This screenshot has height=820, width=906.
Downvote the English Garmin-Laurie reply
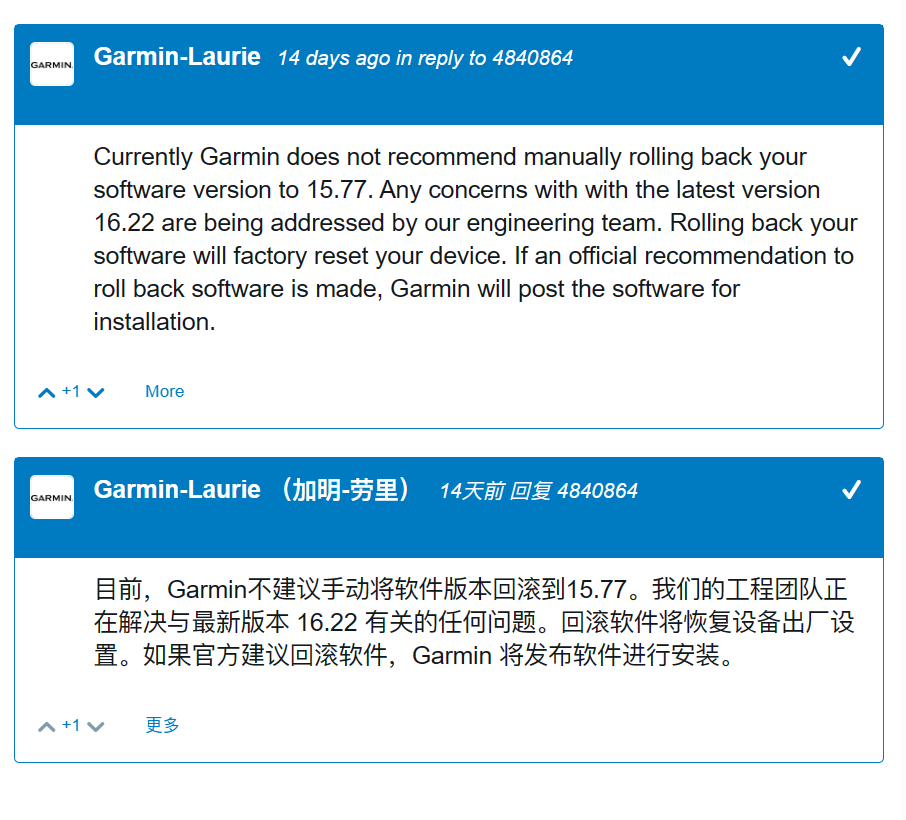click(96, 393)
